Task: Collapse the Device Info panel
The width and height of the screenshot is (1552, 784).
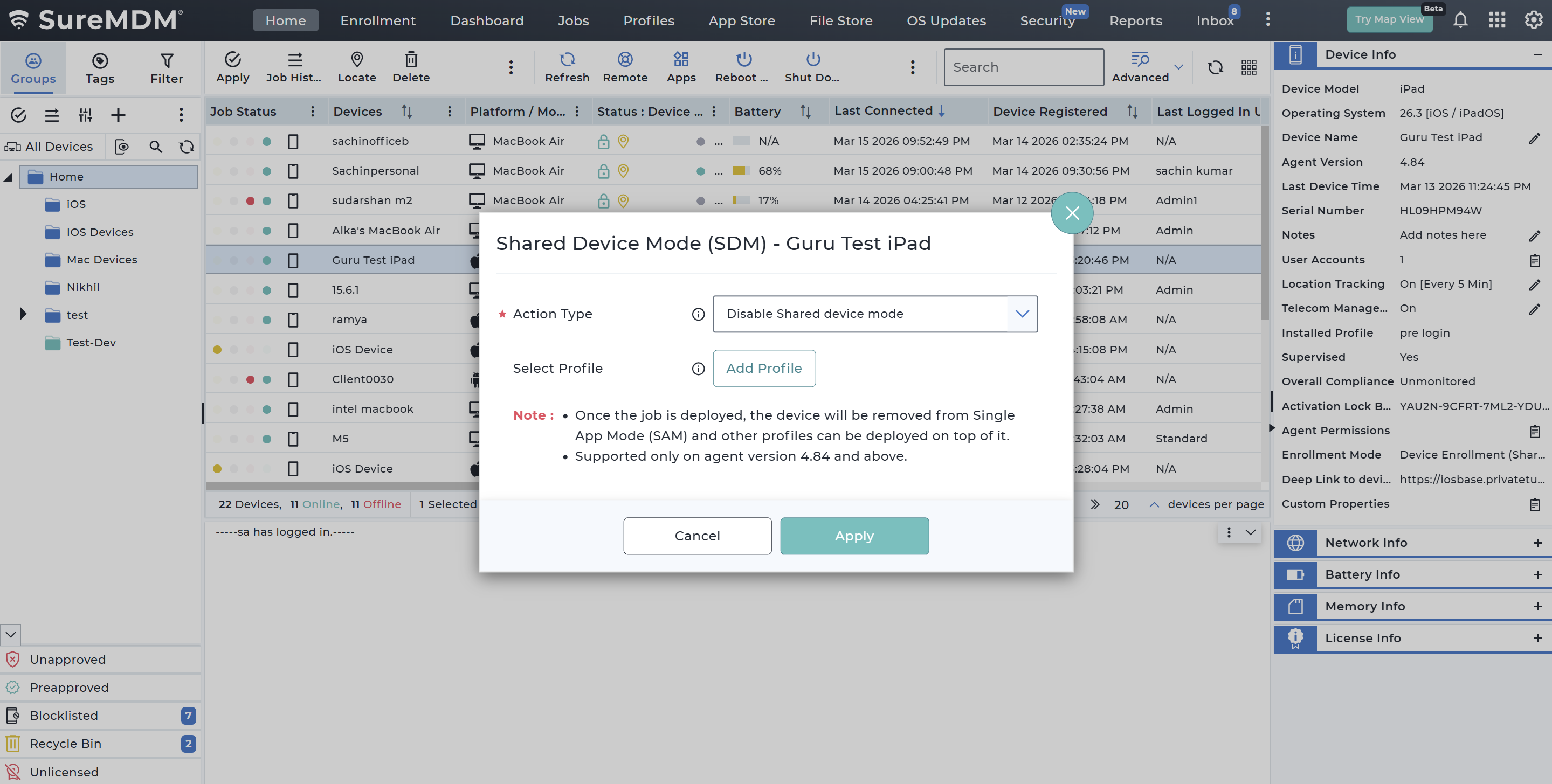Action: tap(1537, 55)
